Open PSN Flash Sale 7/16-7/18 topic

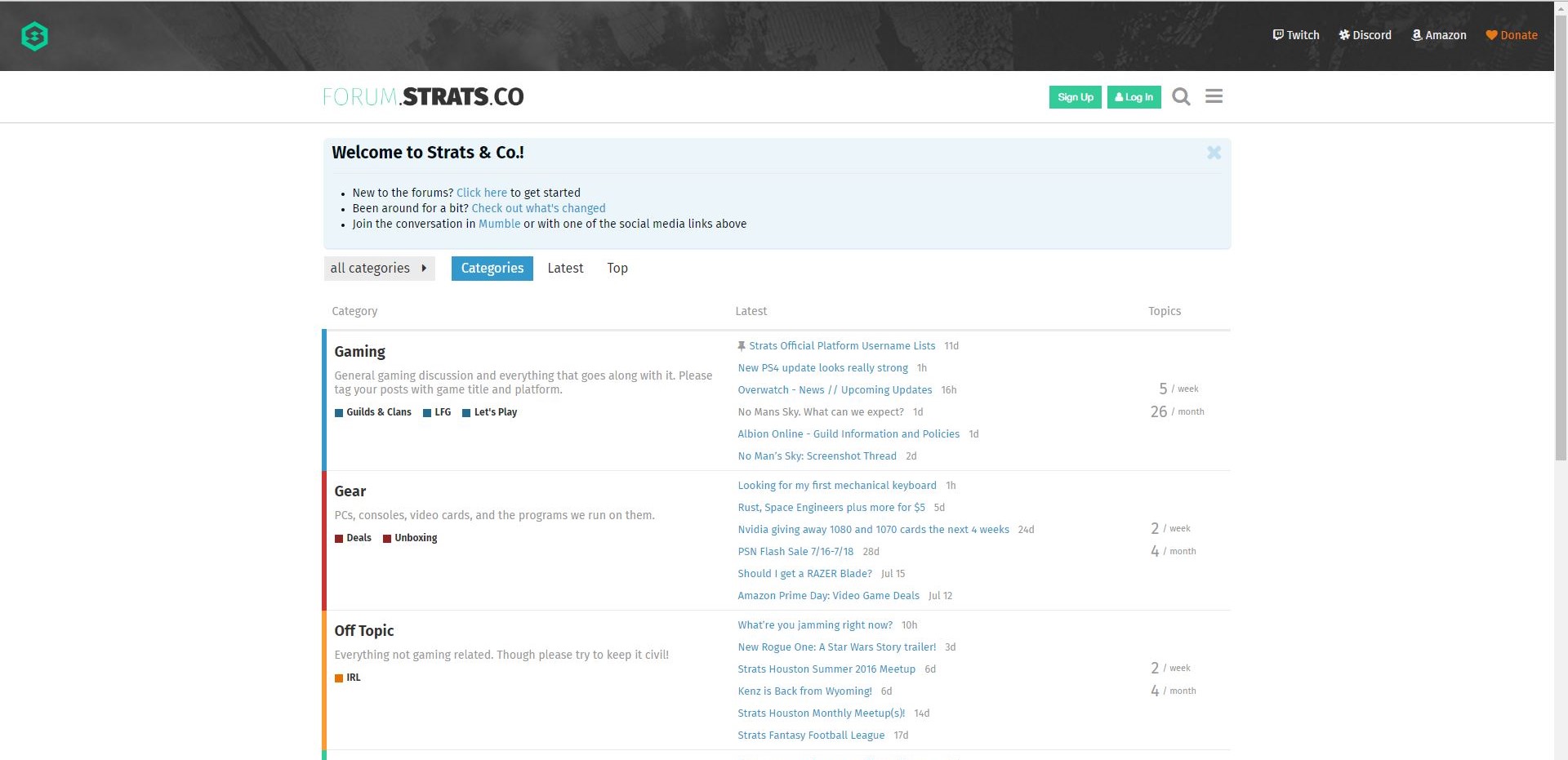795,552
